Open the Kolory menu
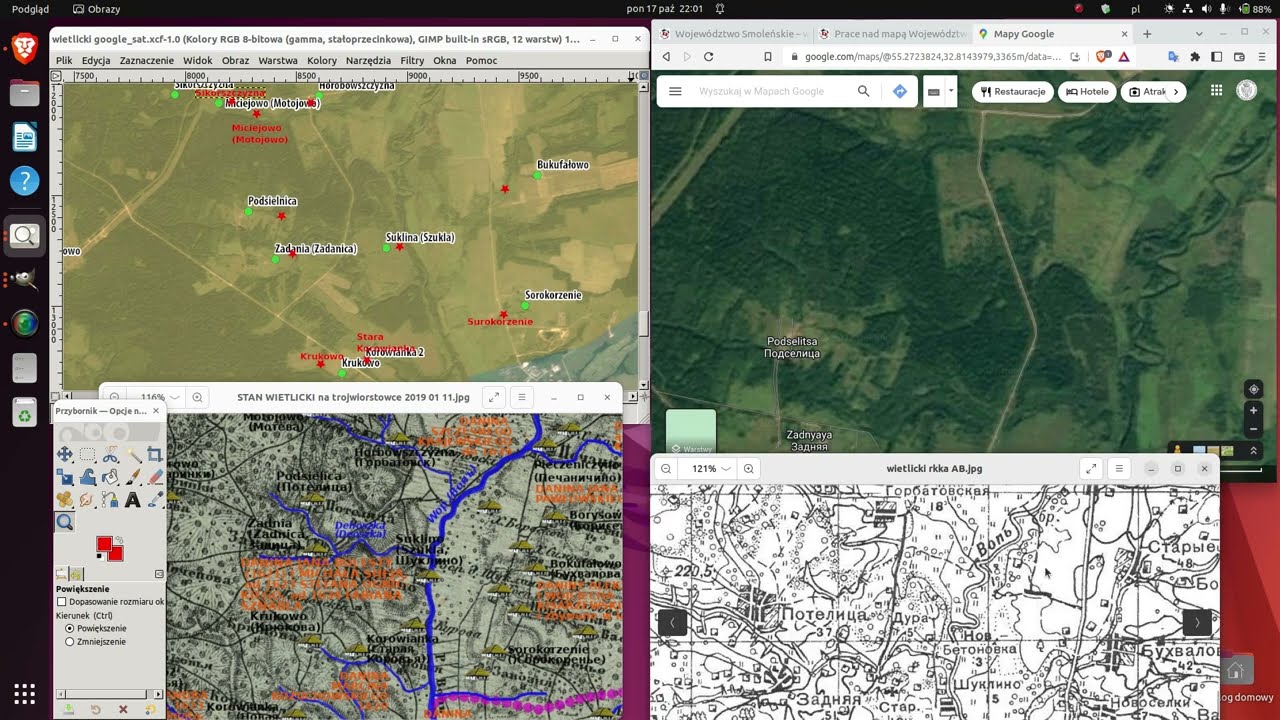 (322, 60)
